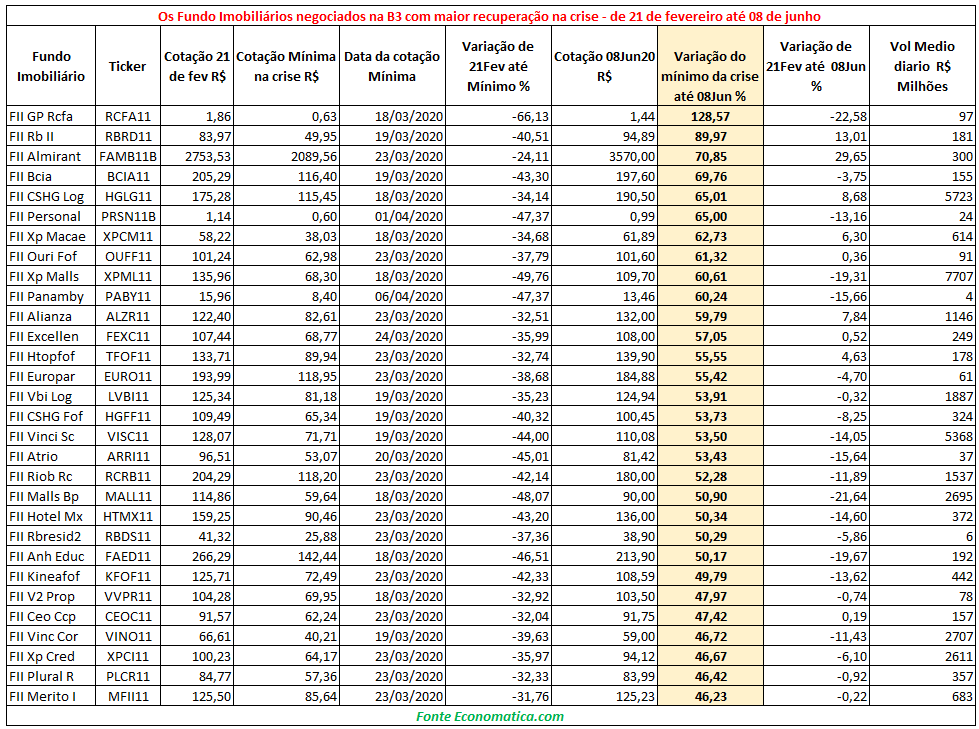Viewport: 979px width, 729px height.
Task: Select the FAMB11B ticker cell
Action: [128, 156]
